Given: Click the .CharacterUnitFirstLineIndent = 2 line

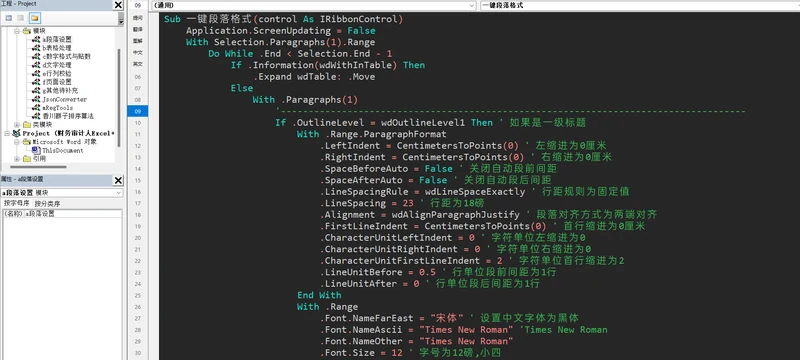Looking at the screenshot, I should (x=472, y=261).
